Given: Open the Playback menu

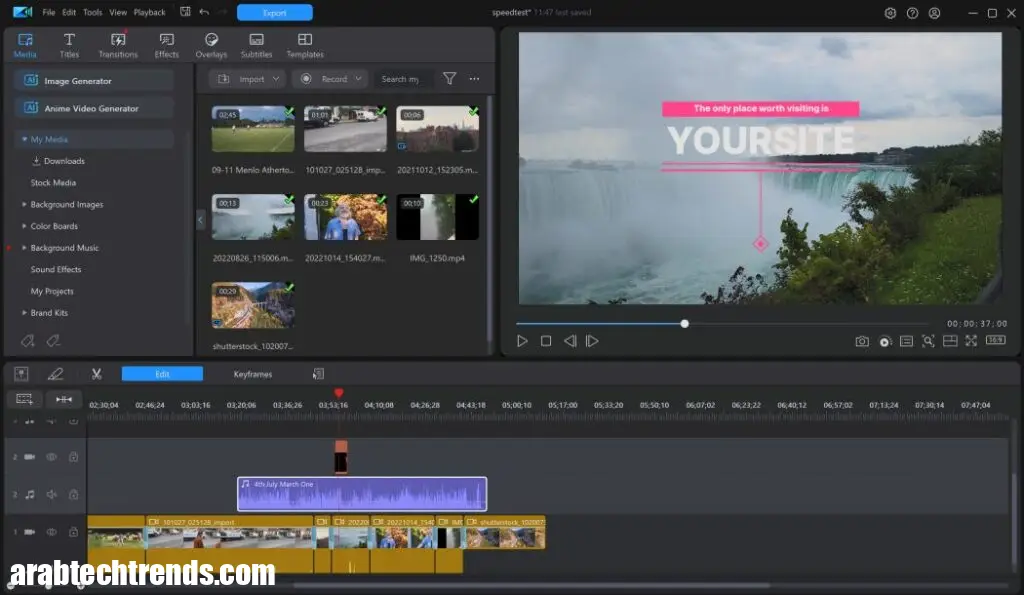Looking at the screenshot, I should tap(150, 13).
